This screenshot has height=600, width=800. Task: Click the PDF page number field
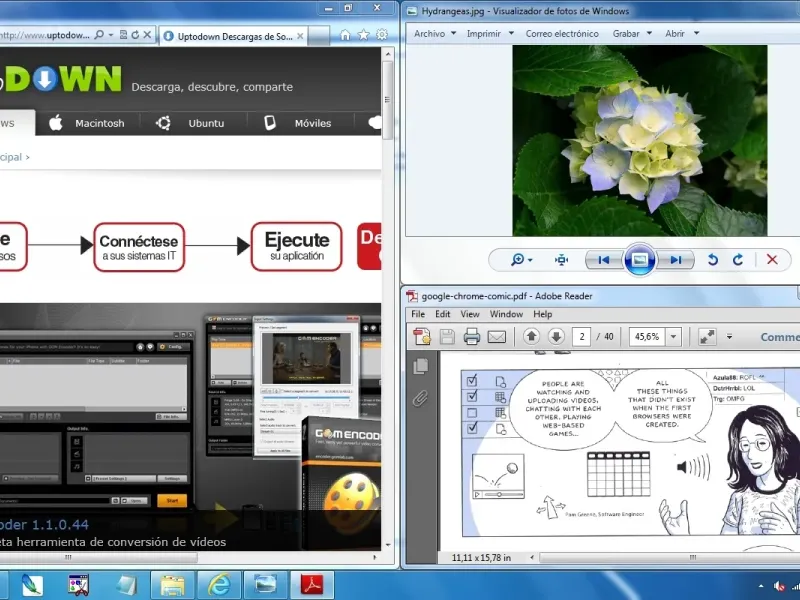582,337
